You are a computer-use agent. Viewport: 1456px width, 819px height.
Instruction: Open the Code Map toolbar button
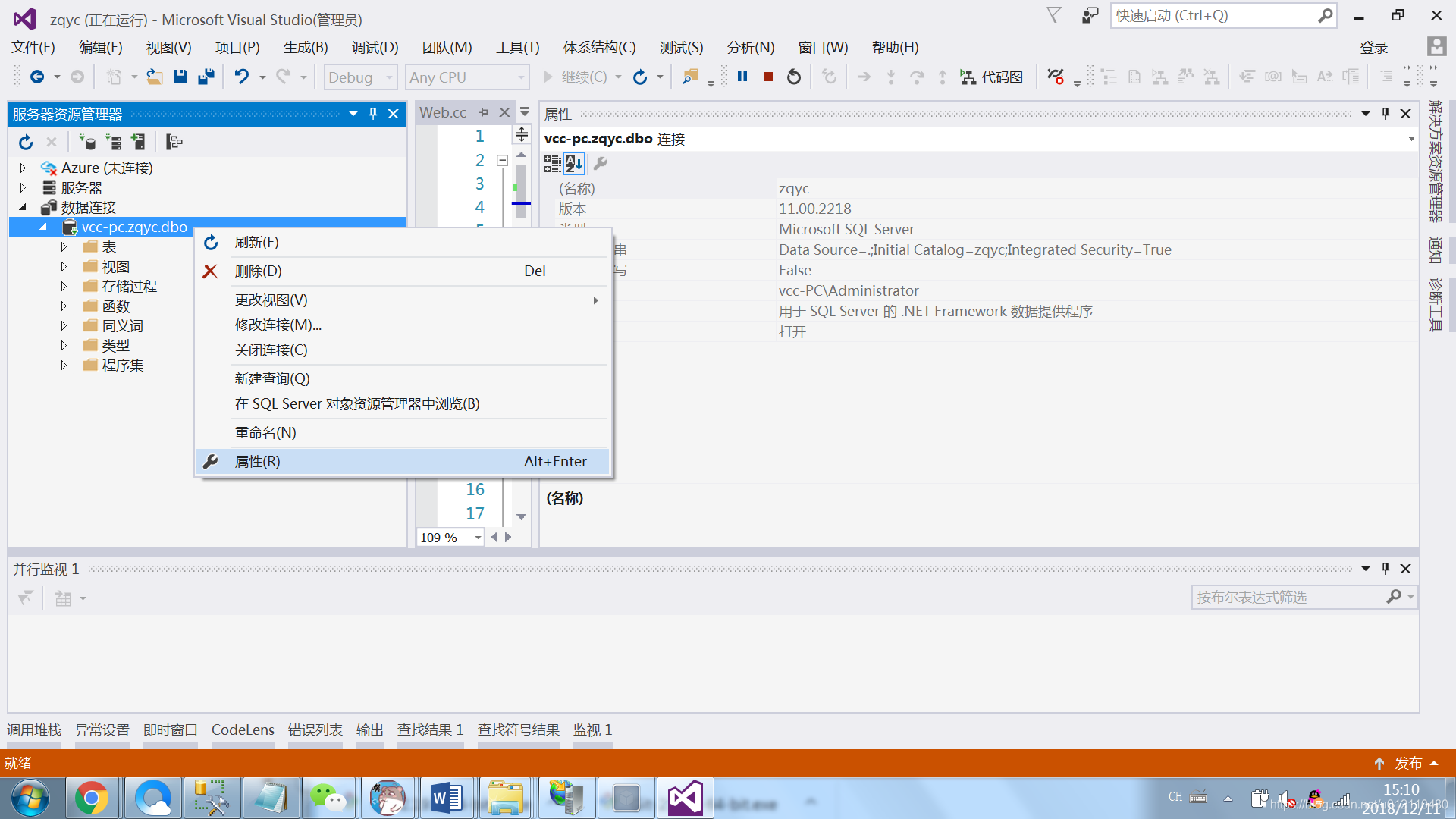(x=992, y=77)
